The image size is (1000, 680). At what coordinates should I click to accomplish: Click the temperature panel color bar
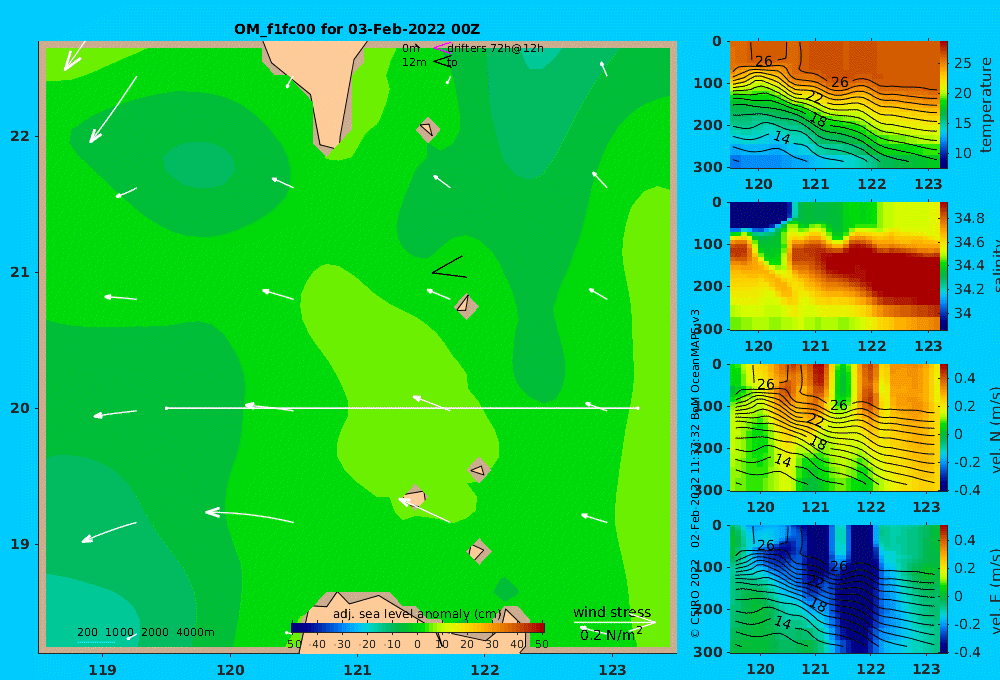[943, 105]
